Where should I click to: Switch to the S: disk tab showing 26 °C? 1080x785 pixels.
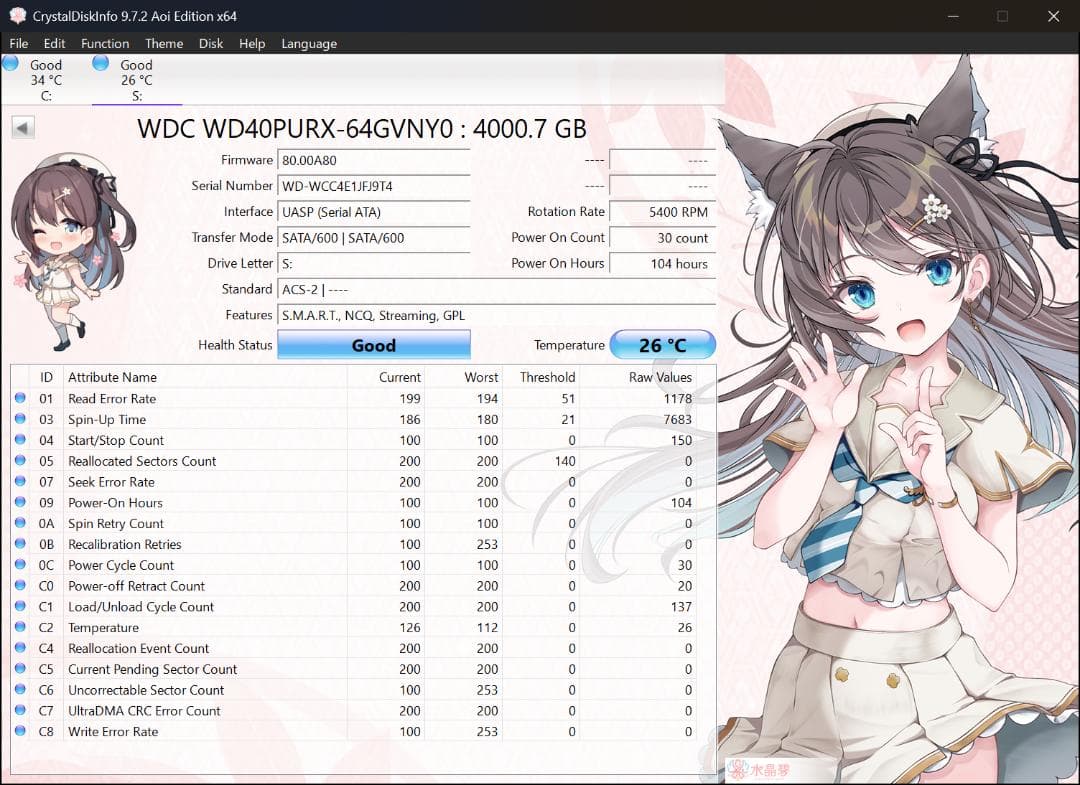[137, 80]
